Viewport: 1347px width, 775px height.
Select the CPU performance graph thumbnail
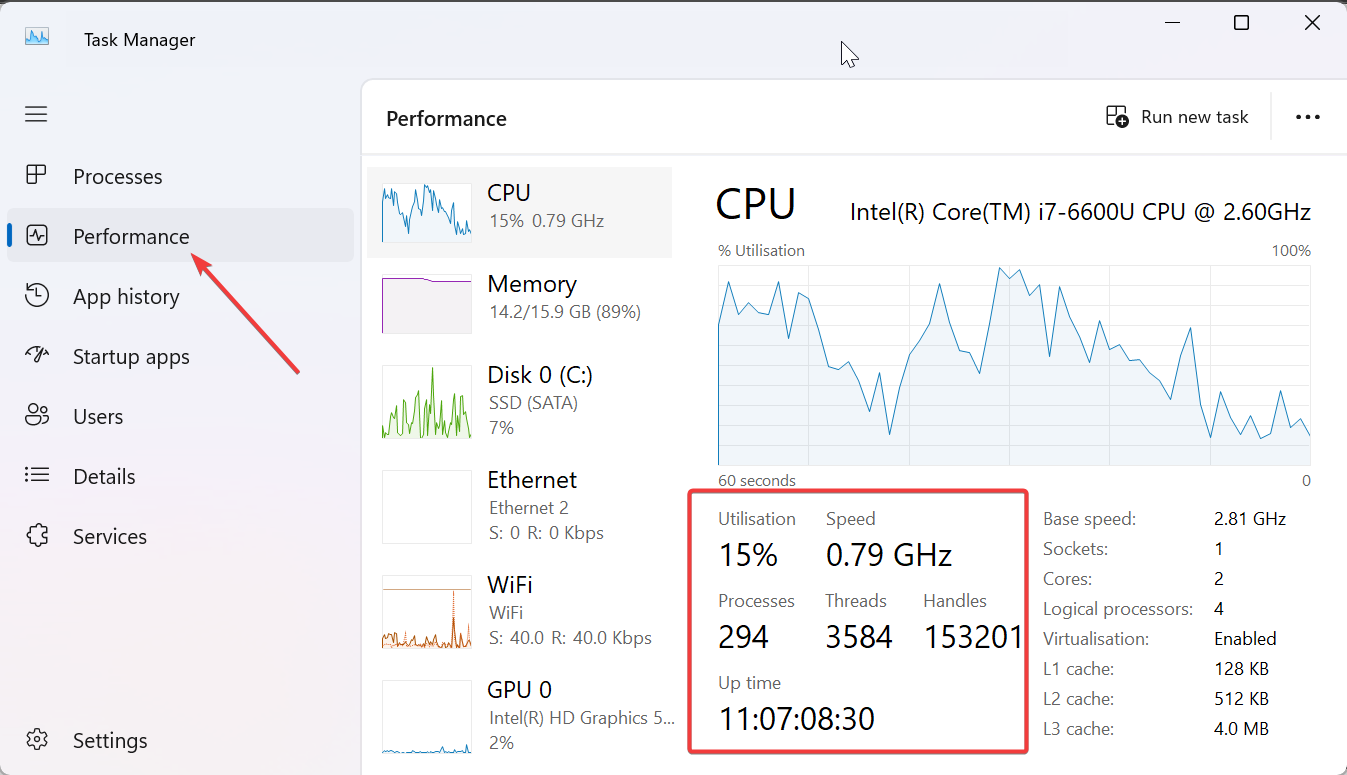tap(426, 209)
